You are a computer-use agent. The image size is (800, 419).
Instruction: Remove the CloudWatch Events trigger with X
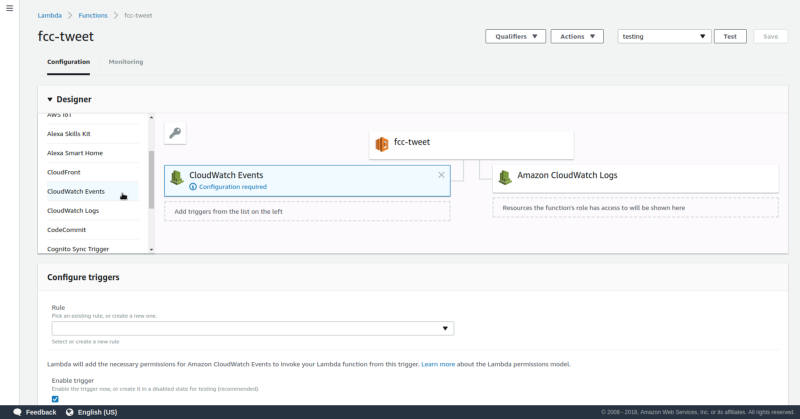pos(441,175)
